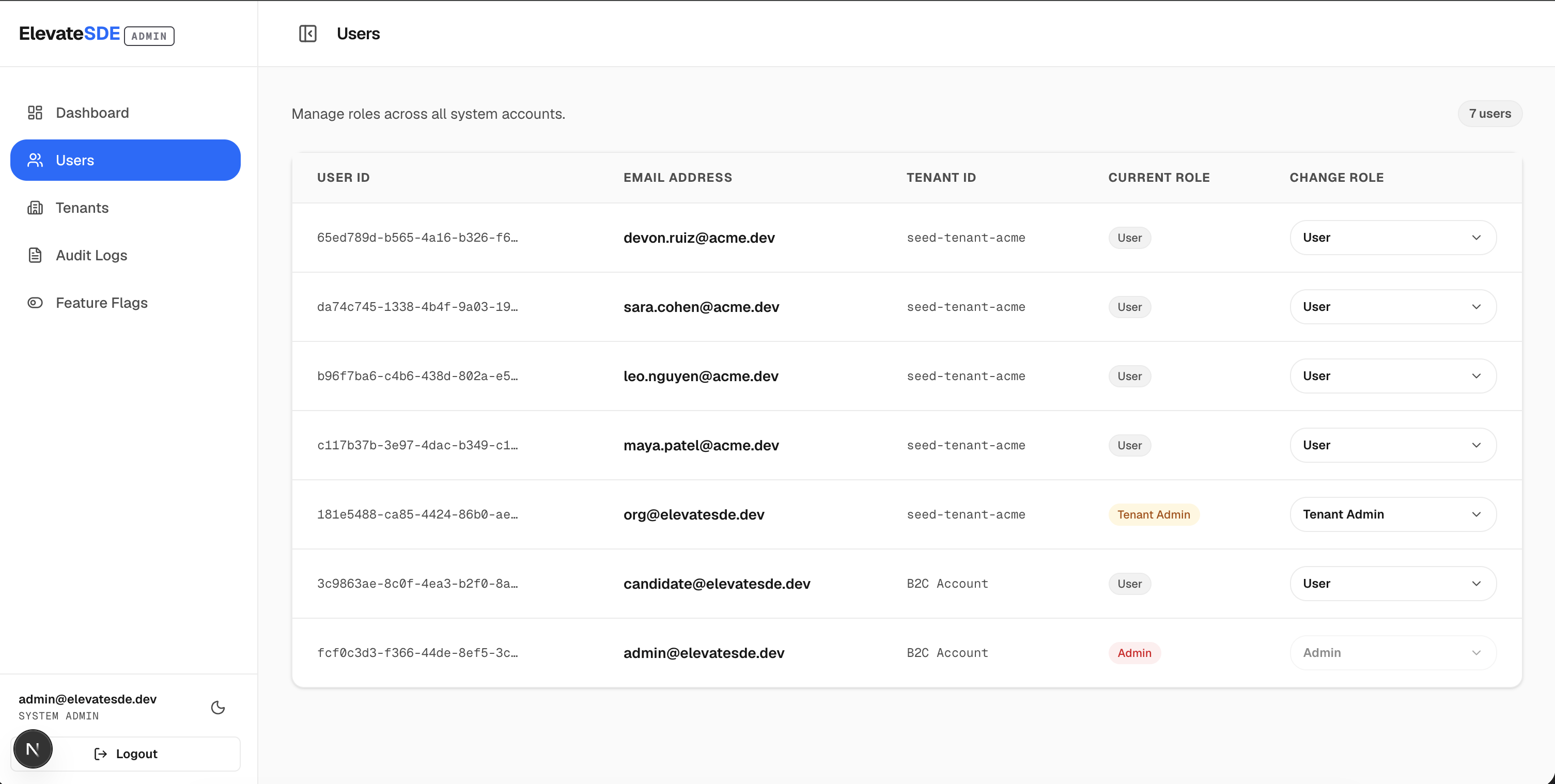Toggle dark mode with moon icon
Screen dimensions: 1555x784
(x=218, y=708)
